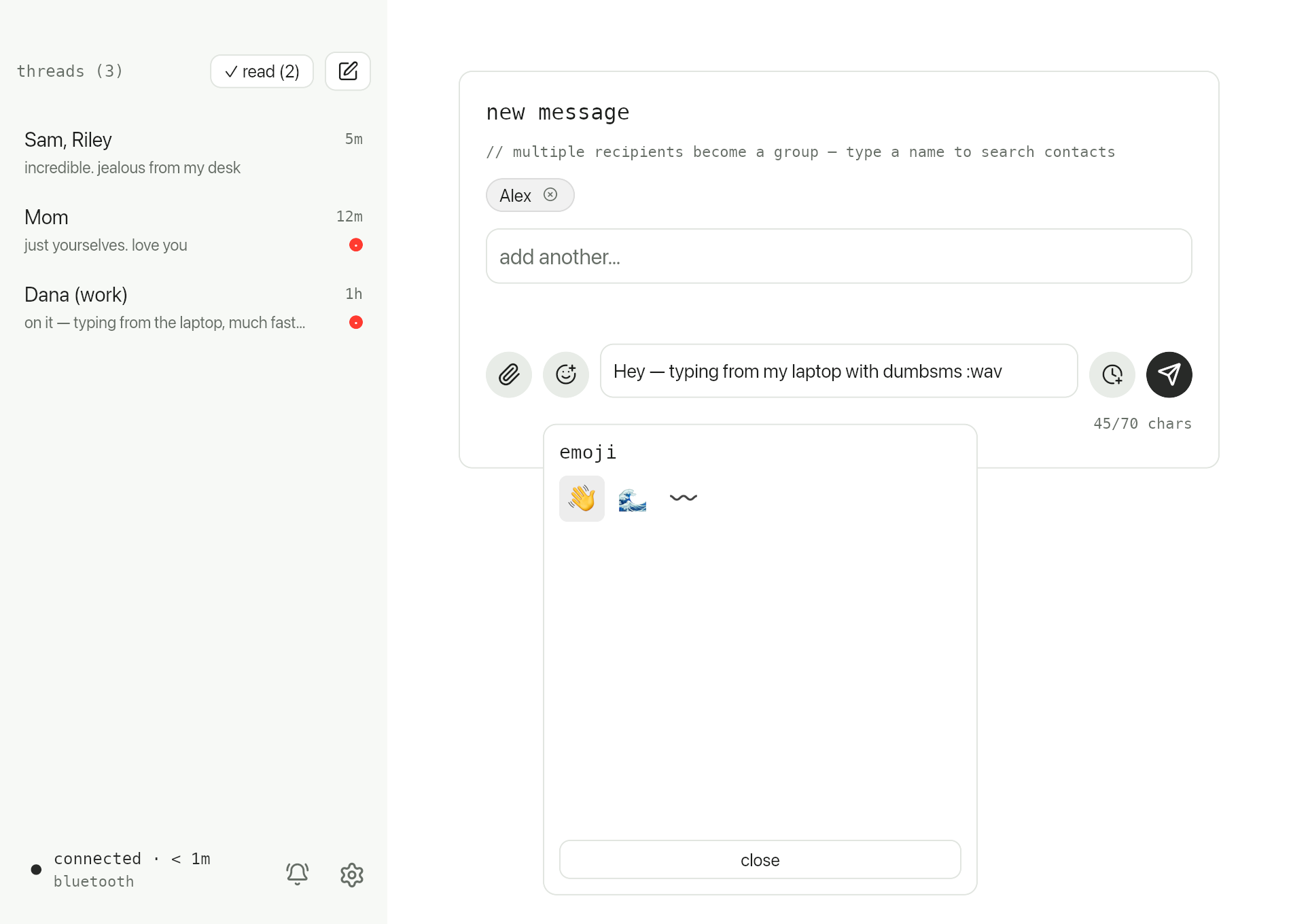Open the schedule send clock icon
The image size is (1291, 924).
[x=1112, y=374]
